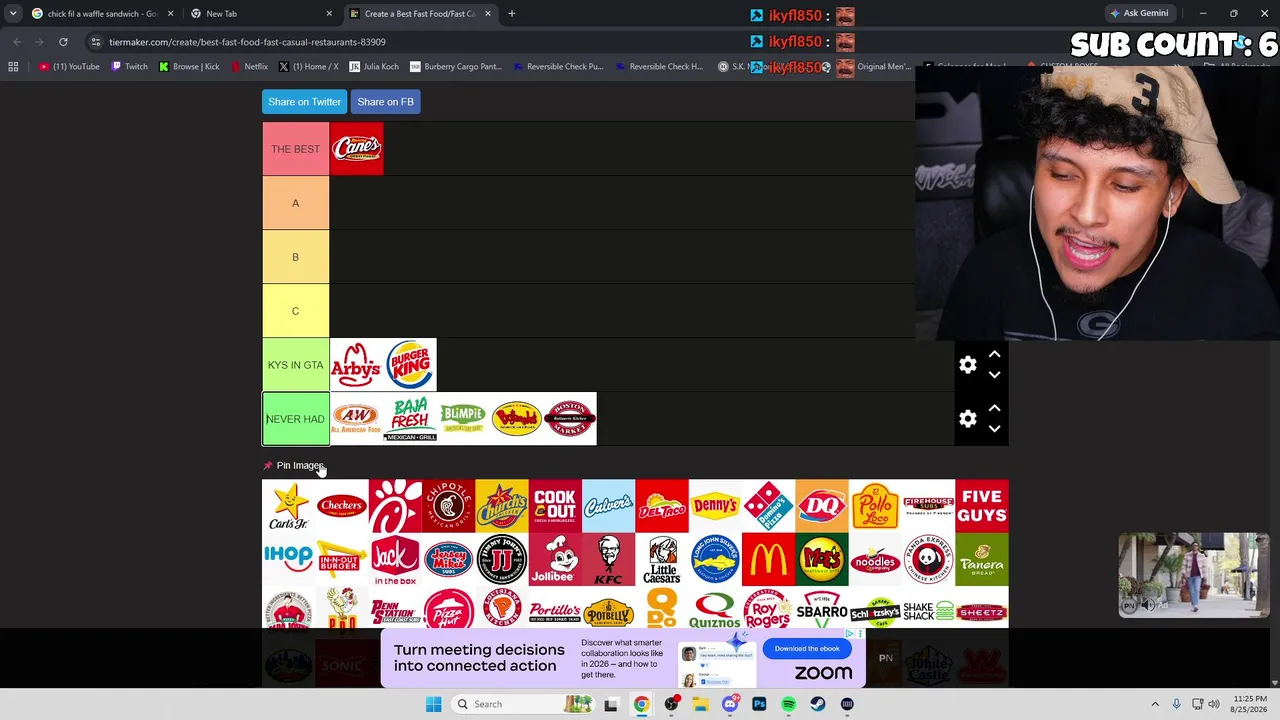This screenshot has width=1280, height=720.
Task: Select the Panera Bread logo tile
Action: 982,559
